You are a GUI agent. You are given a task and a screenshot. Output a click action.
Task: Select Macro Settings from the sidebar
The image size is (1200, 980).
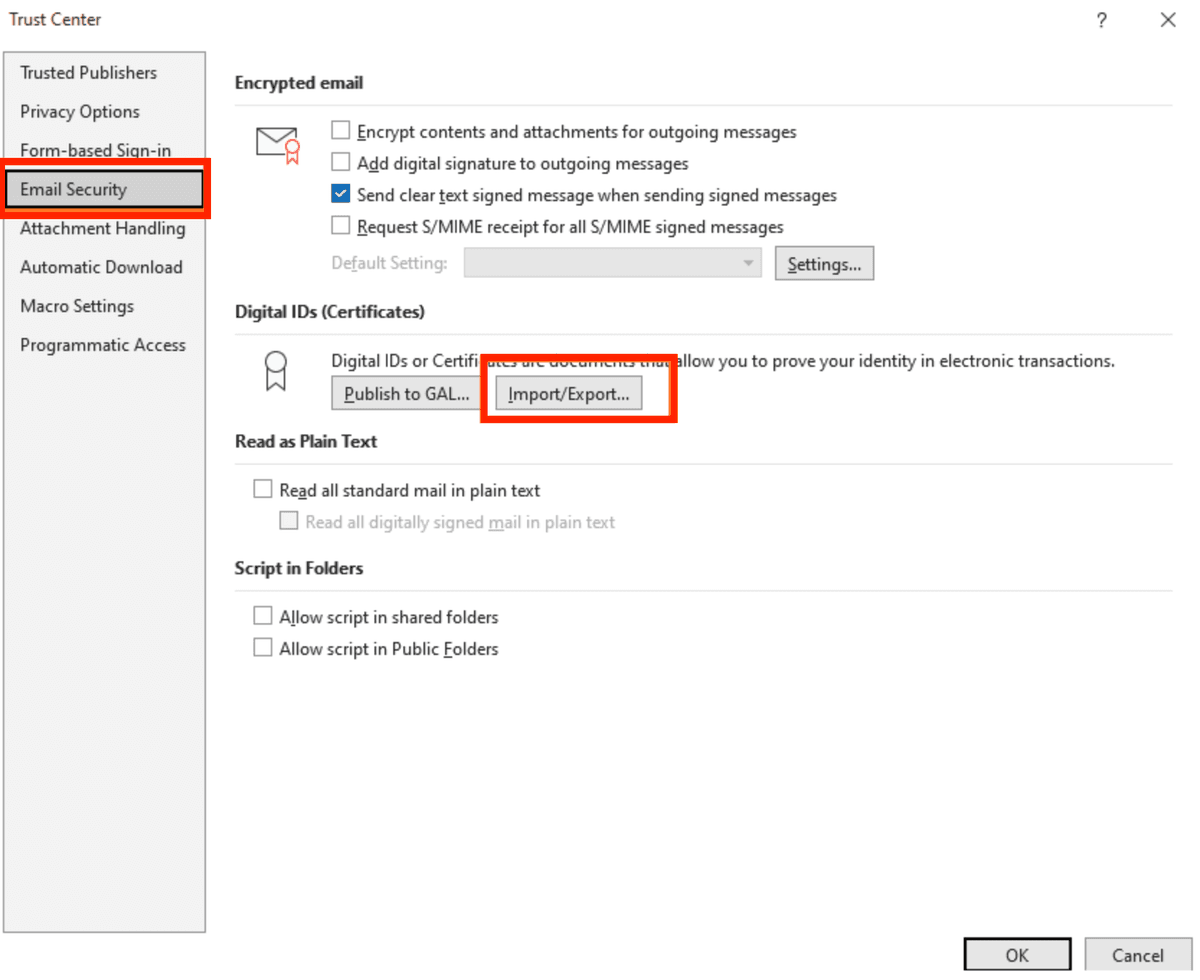pos(77,305)
